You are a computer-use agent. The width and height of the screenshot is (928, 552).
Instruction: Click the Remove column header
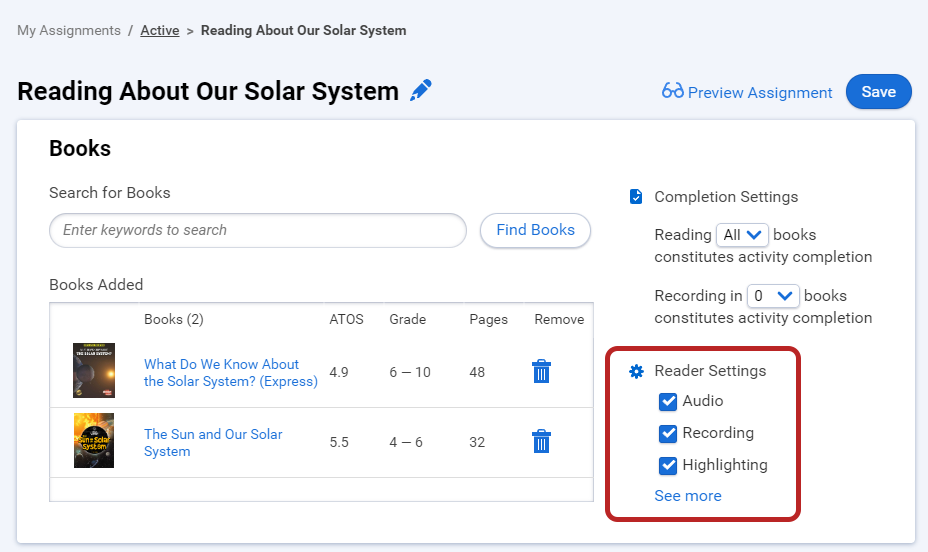pyautogui.click(x=559, y=319)
